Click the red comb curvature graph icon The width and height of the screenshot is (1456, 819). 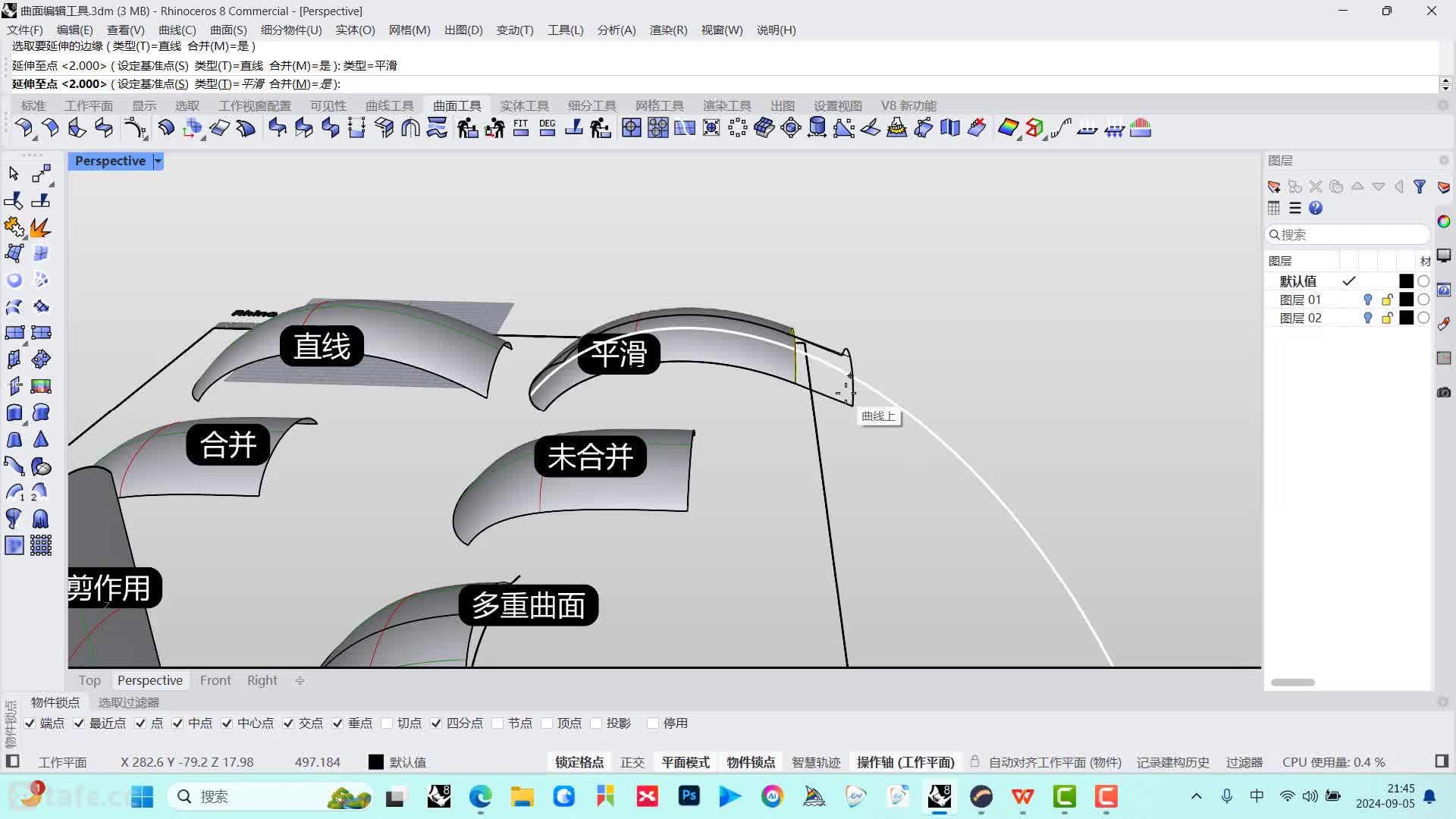click(x=1141, y=128)
